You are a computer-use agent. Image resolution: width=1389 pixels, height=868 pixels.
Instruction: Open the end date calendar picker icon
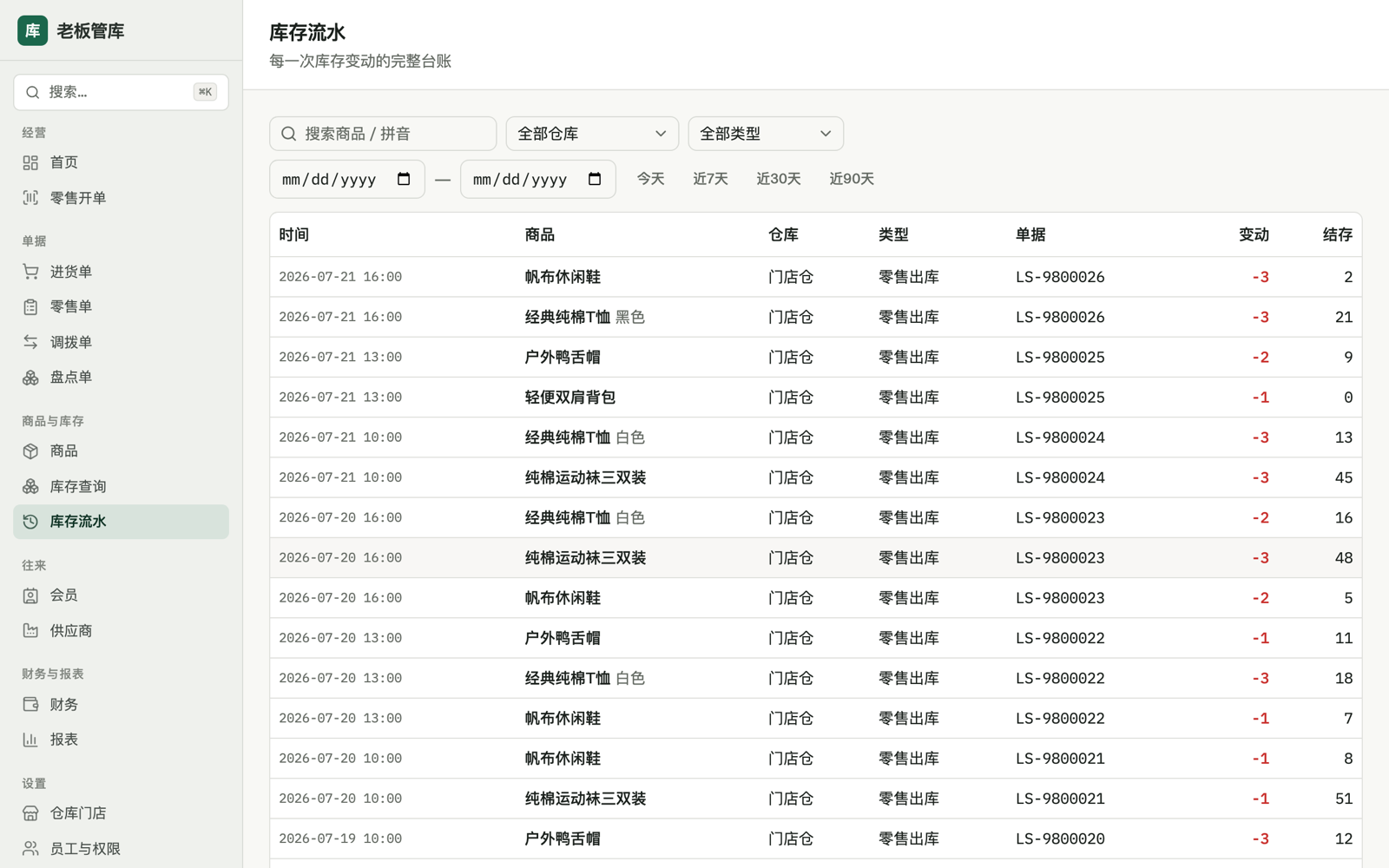(x=595, y=179)
